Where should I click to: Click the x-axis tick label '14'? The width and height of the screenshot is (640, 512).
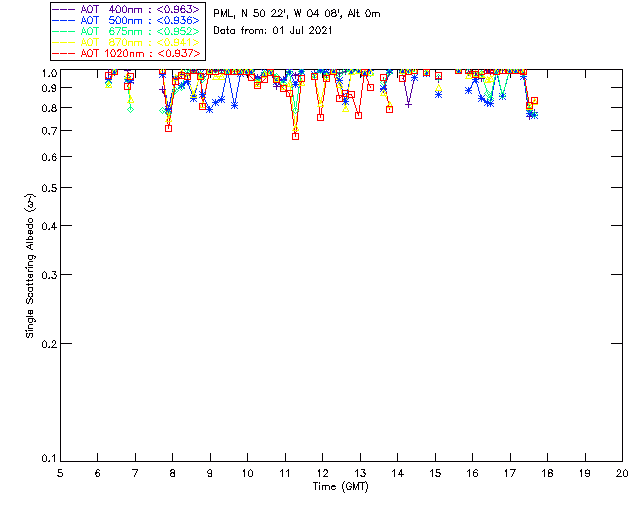[x=398, y=473]
